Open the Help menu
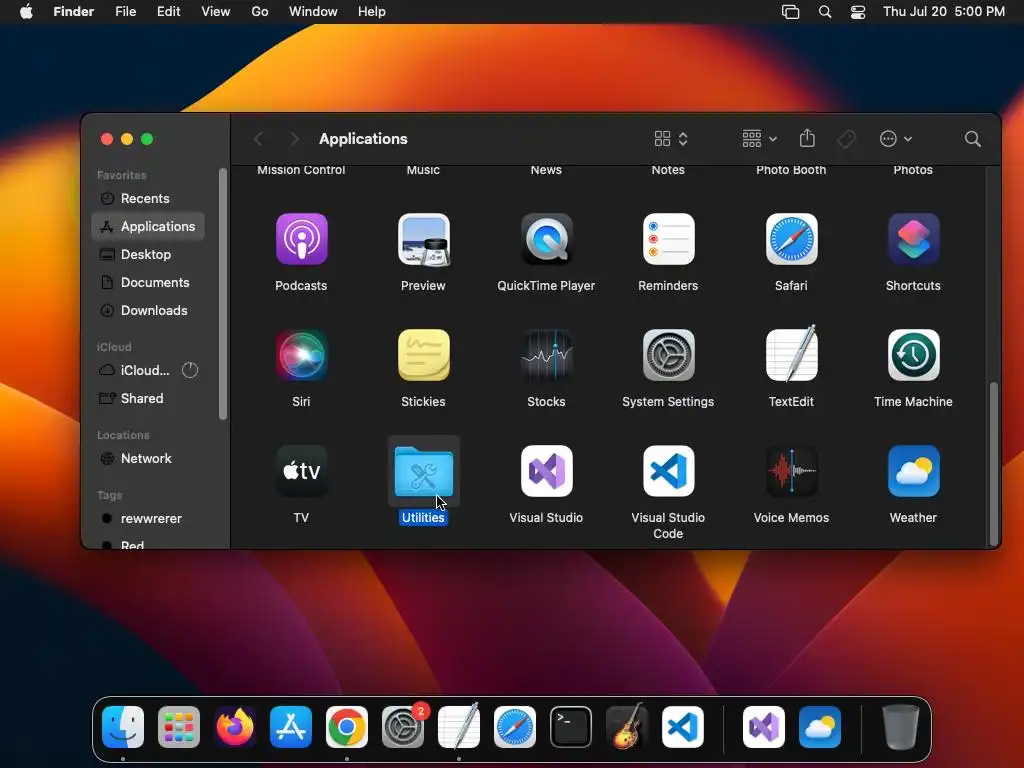 point(372,12)
